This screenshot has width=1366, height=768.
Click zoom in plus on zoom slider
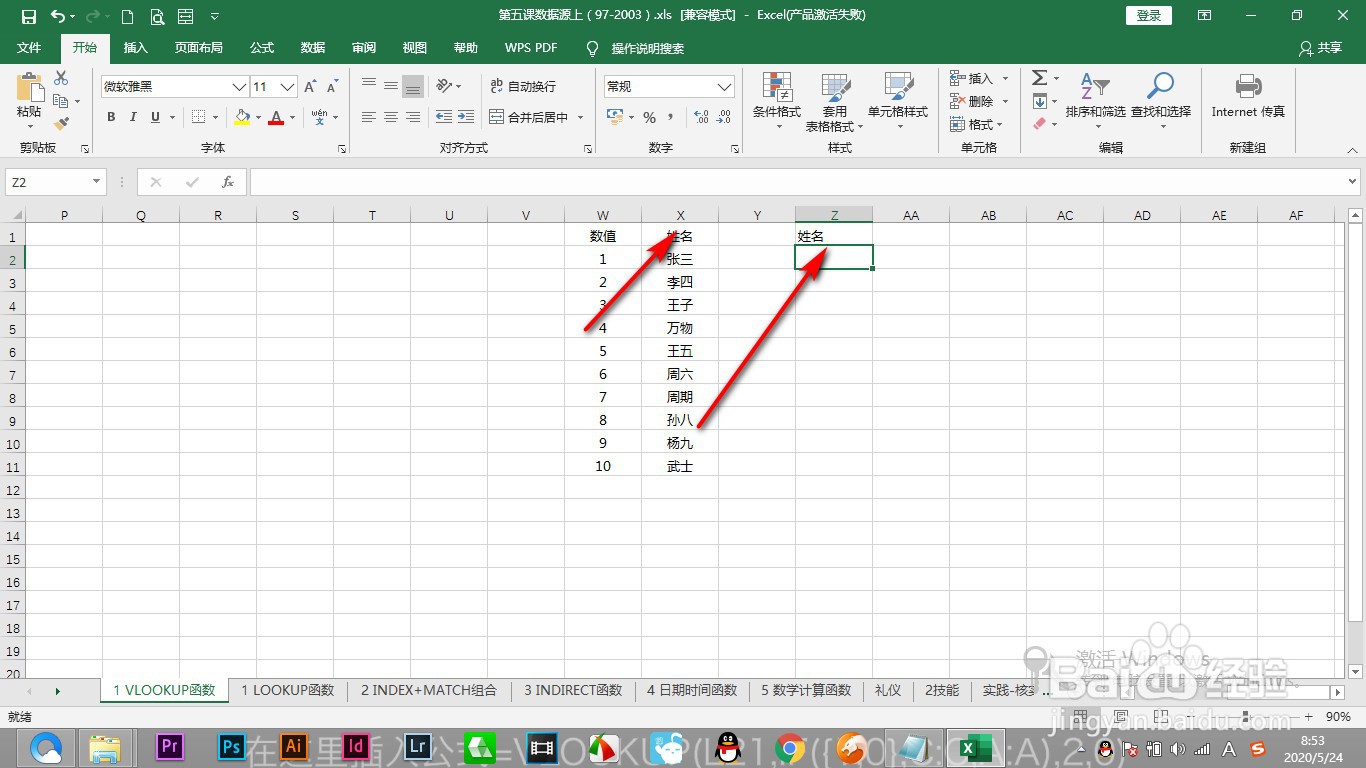click(1307, 717)
